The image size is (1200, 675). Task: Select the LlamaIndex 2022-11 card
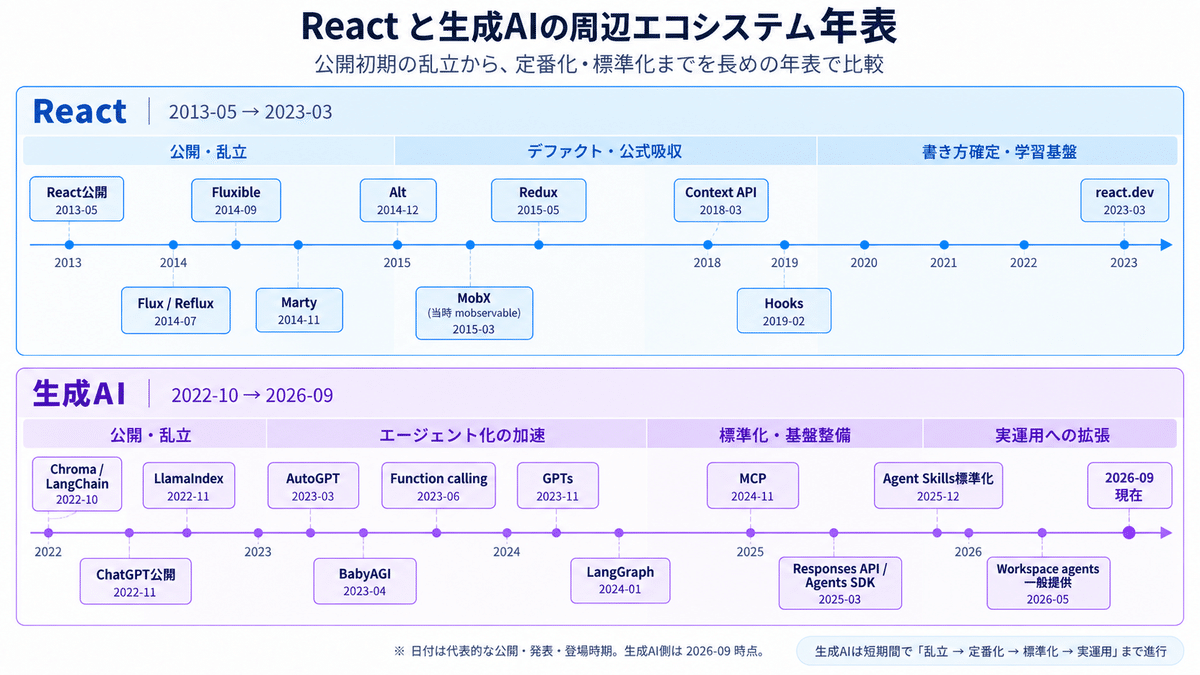[x=187, y=487]
